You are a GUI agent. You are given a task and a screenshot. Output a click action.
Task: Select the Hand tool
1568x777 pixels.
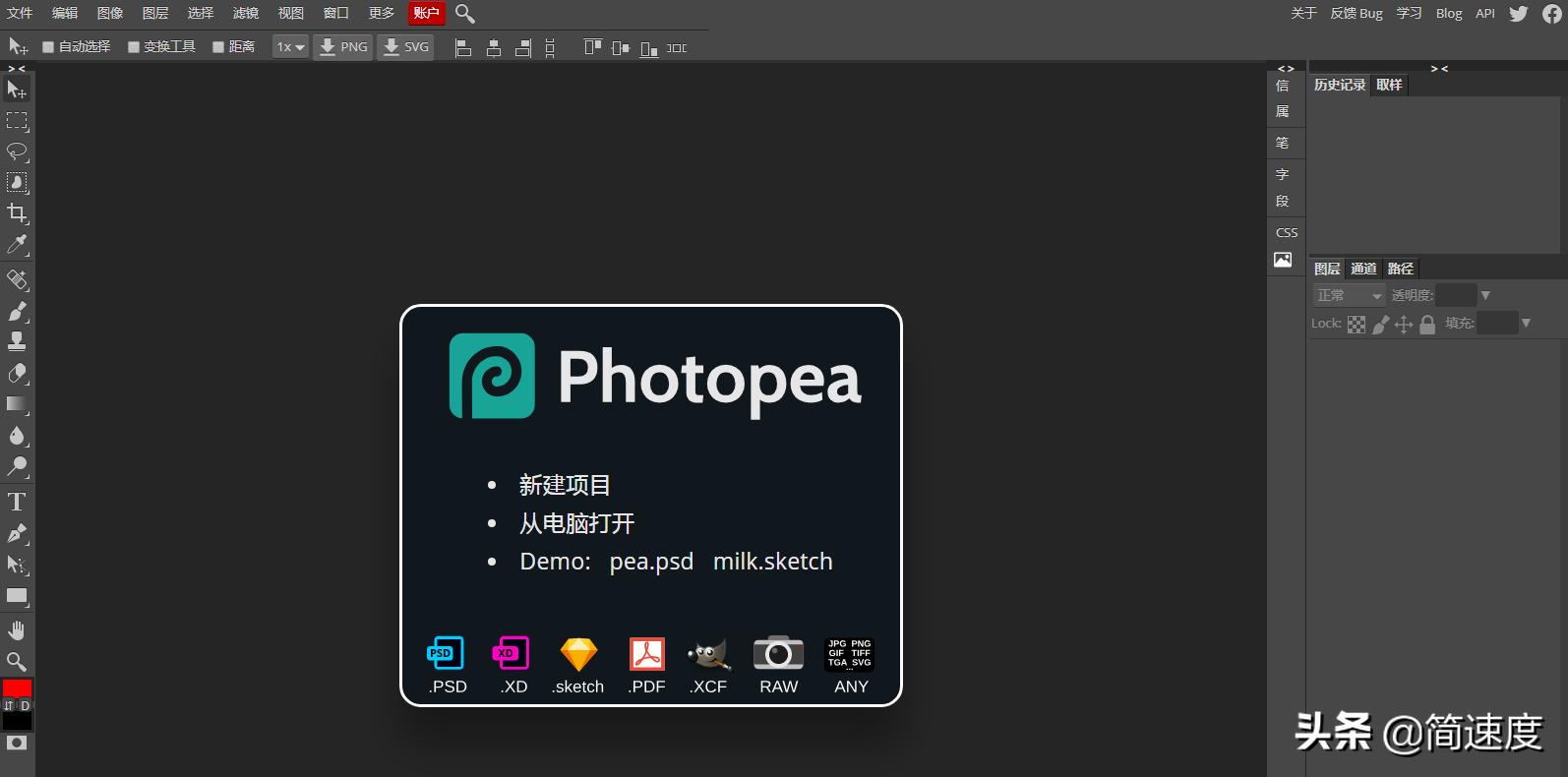pos(17,630)
